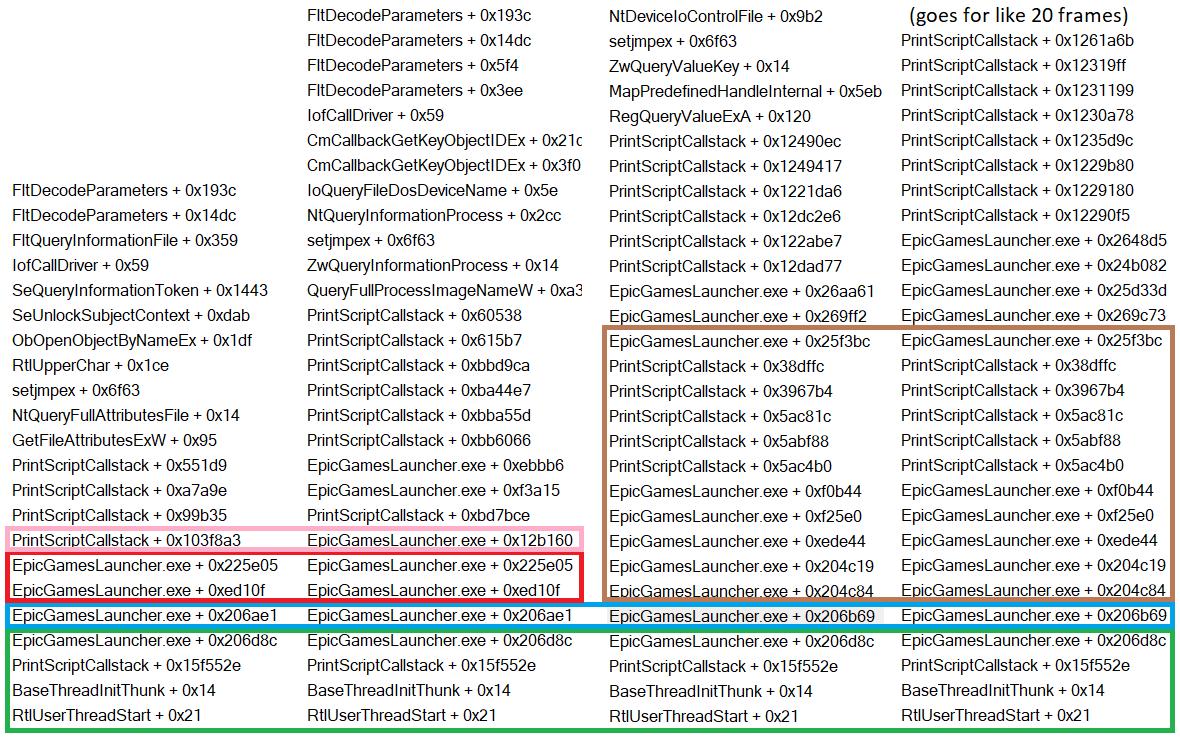Image resolution: width=1180 pixels, height=737 pixels.
Task: Select 'FltDecodeParameters + 0x5f4' line
Action: pos(412,65)
